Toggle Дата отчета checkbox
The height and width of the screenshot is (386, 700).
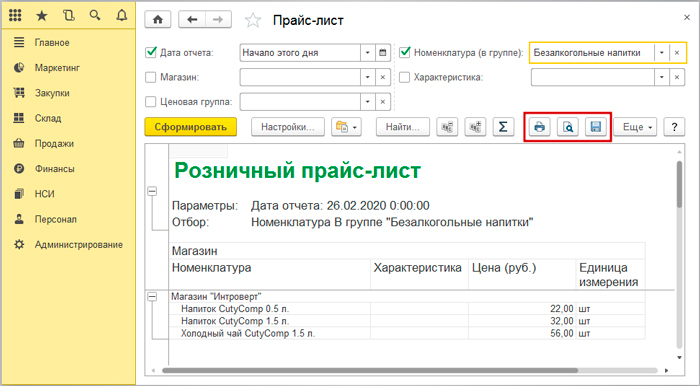151,53
